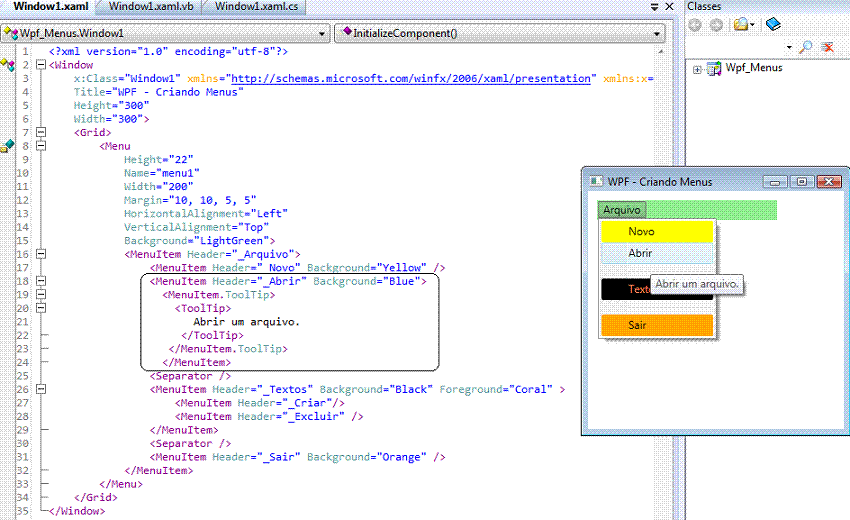This screenshot has width=850, height=520.
Task: Close the active document with the X button
Action: coord(670,8)
